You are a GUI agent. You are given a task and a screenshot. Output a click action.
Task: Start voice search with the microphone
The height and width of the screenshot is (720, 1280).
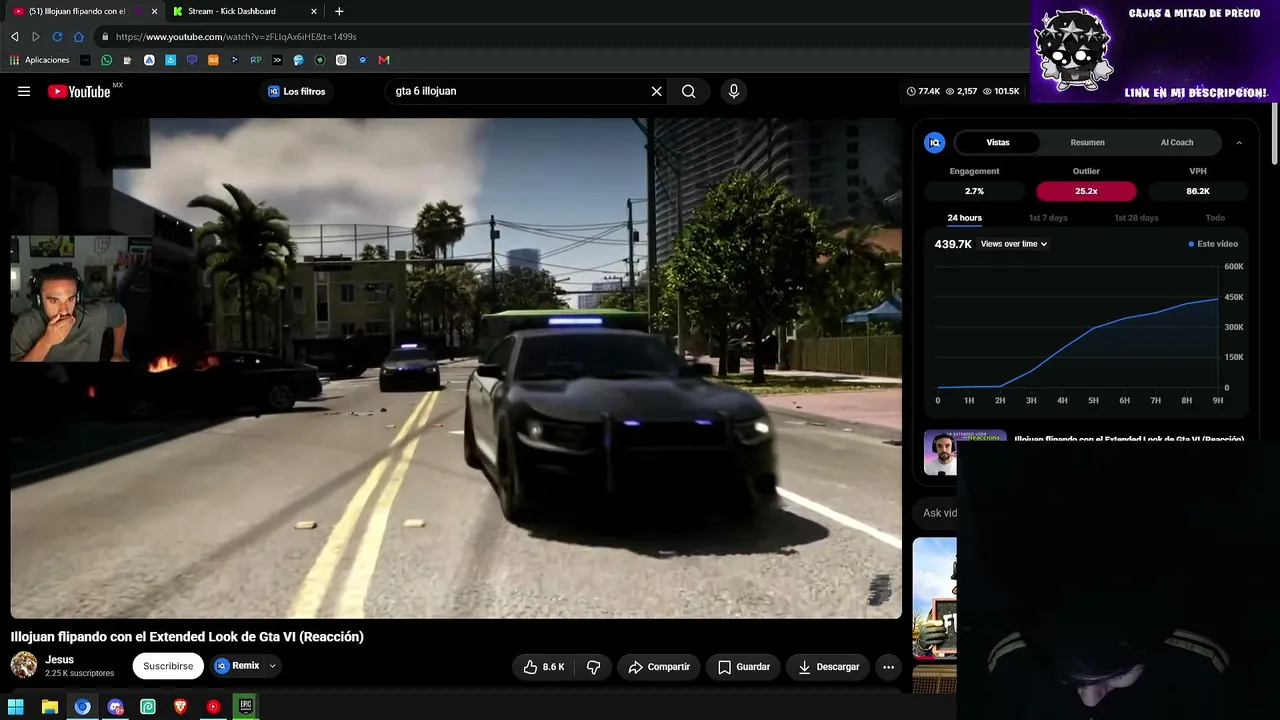click(734, 91)
